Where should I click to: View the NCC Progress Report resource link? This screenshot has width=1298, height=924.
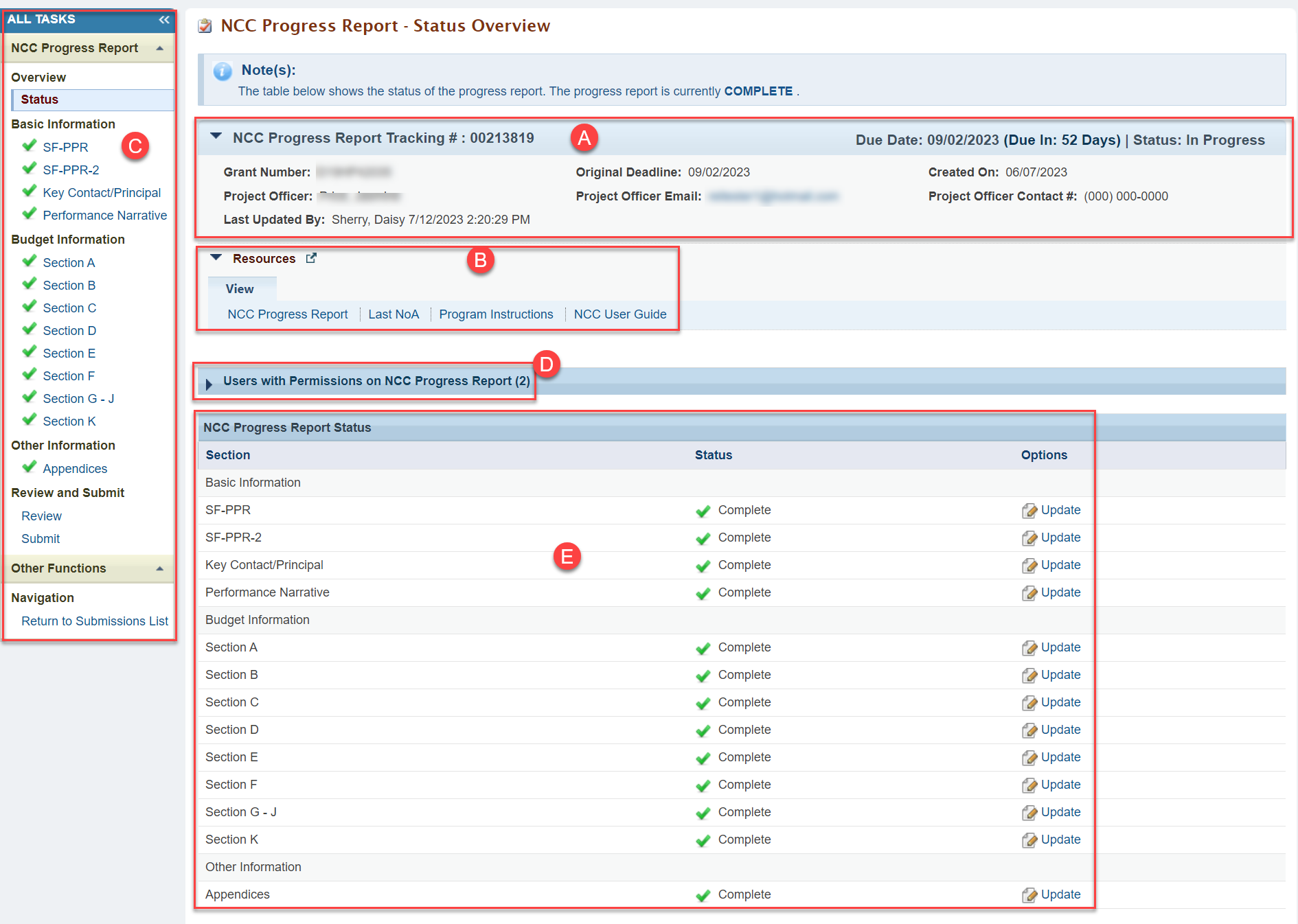[288, 314]
